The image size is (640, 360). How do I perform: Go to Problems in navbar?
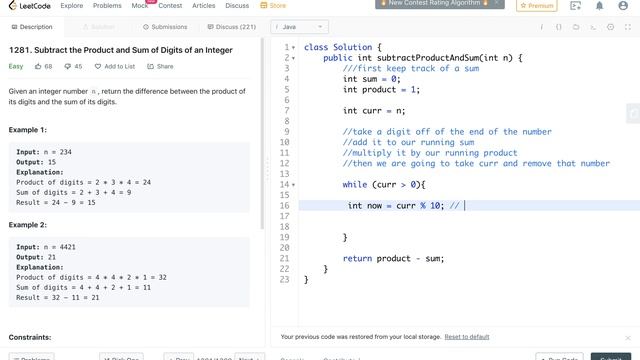pyautogui.click(x=107, y=6)
